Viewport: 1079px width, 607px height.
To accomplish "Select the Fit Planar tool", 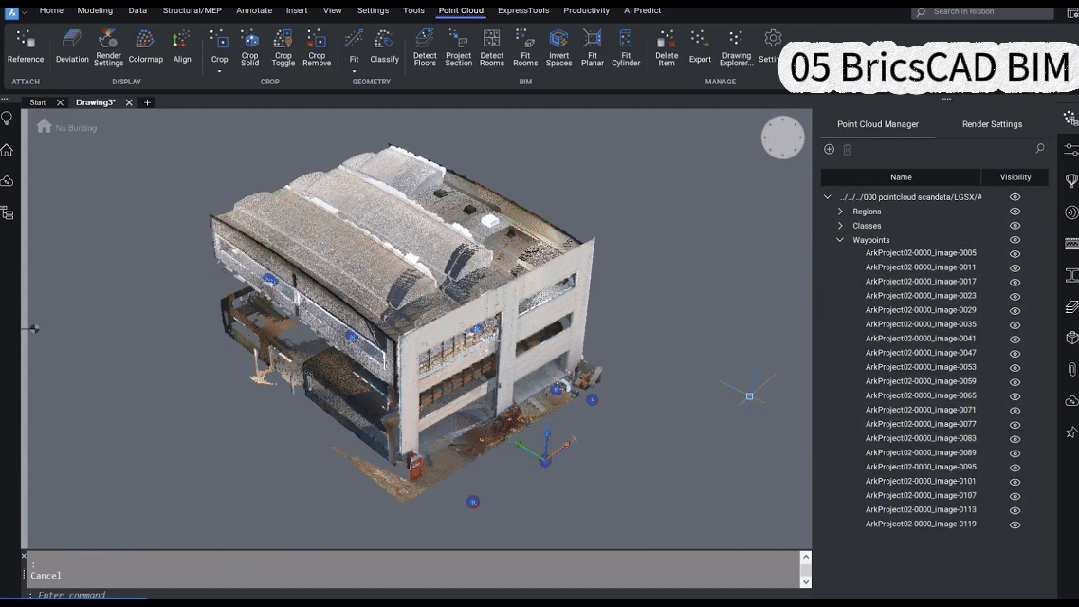I will (x=592, y=47).
